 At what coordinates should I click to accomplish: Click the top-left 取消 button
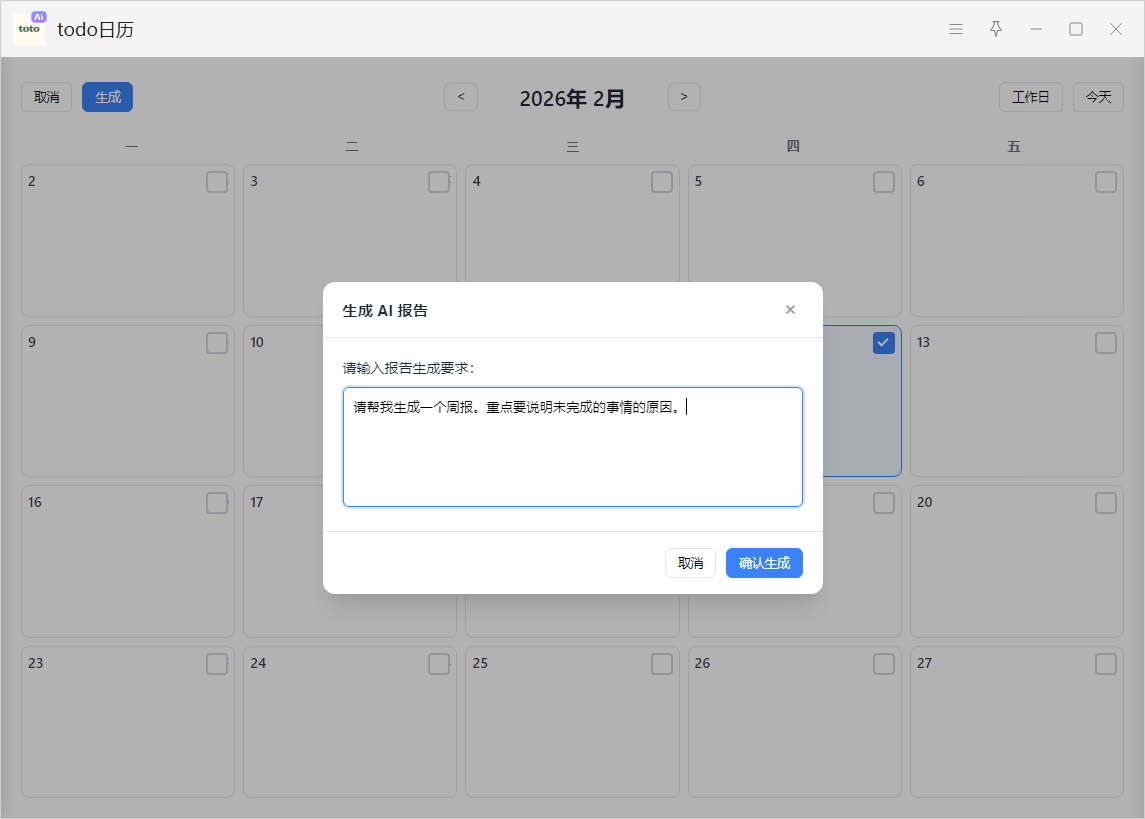click(47, 97)
